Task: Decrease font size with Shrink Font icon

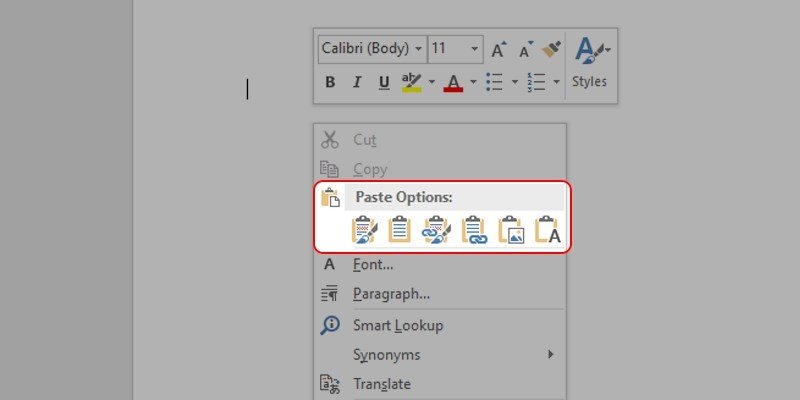Action: click(526, 48)
